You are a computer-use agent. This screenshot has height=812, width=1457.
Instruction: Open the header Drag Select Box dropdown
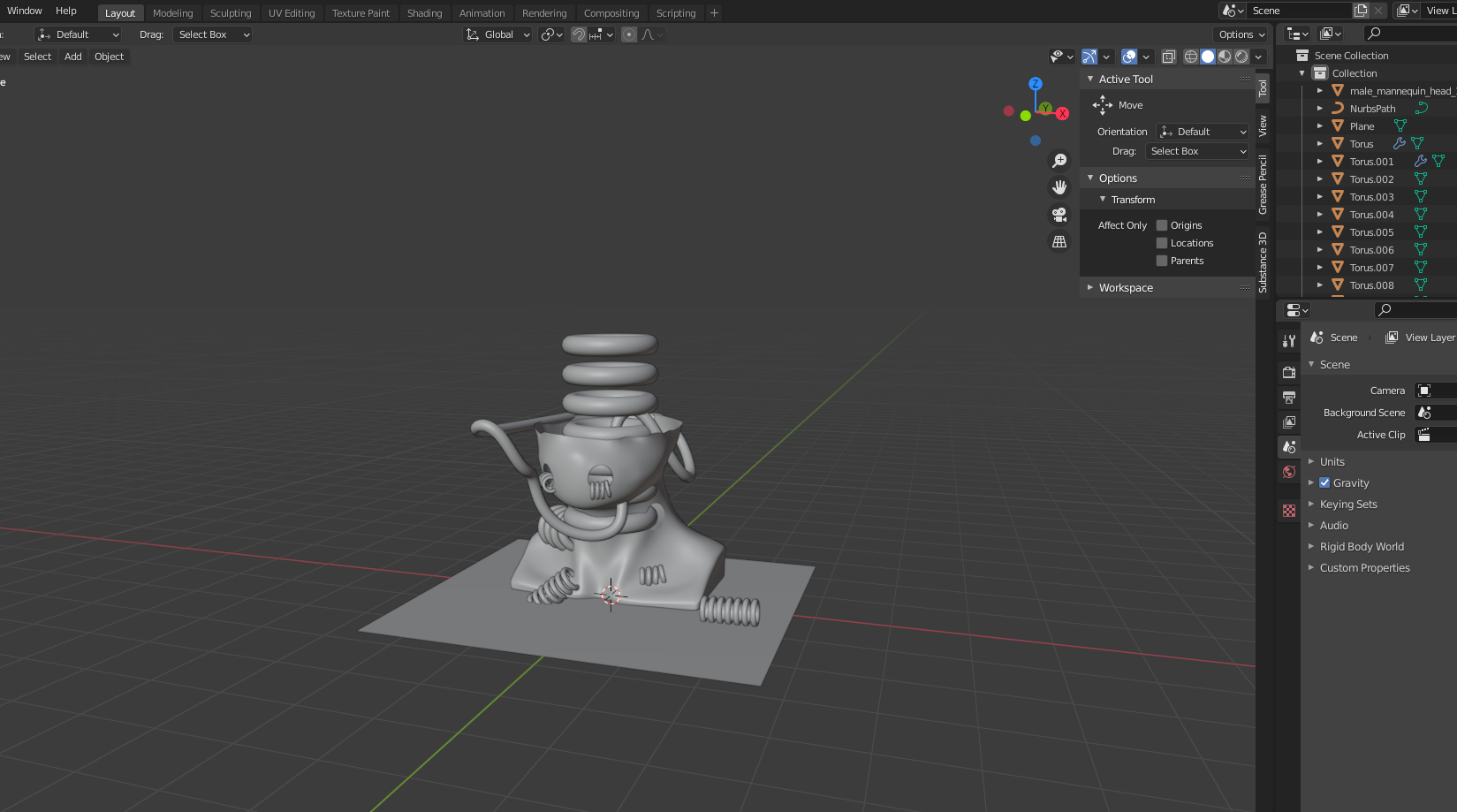(212, 34)
